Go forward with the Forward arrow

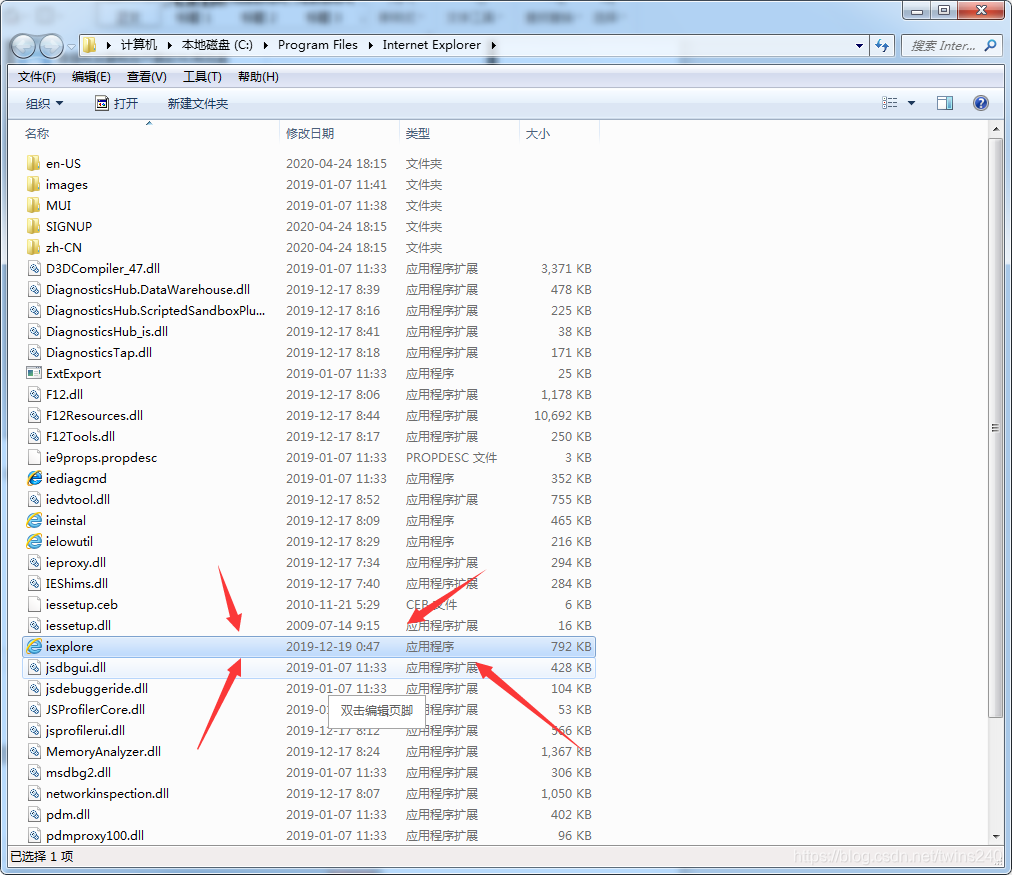[52, 46]
